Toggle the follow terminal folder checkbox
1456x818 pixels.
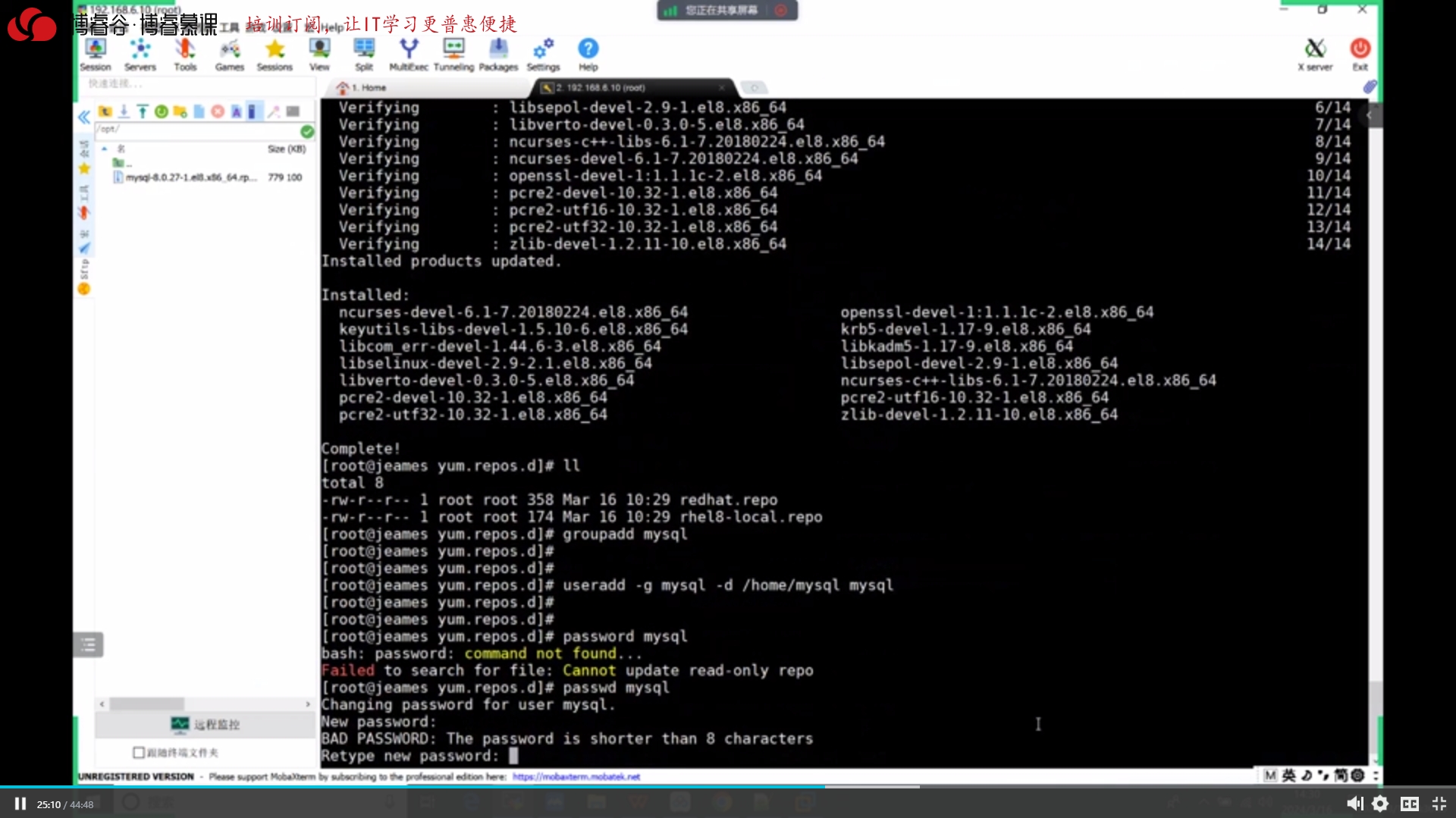(139, 753)
